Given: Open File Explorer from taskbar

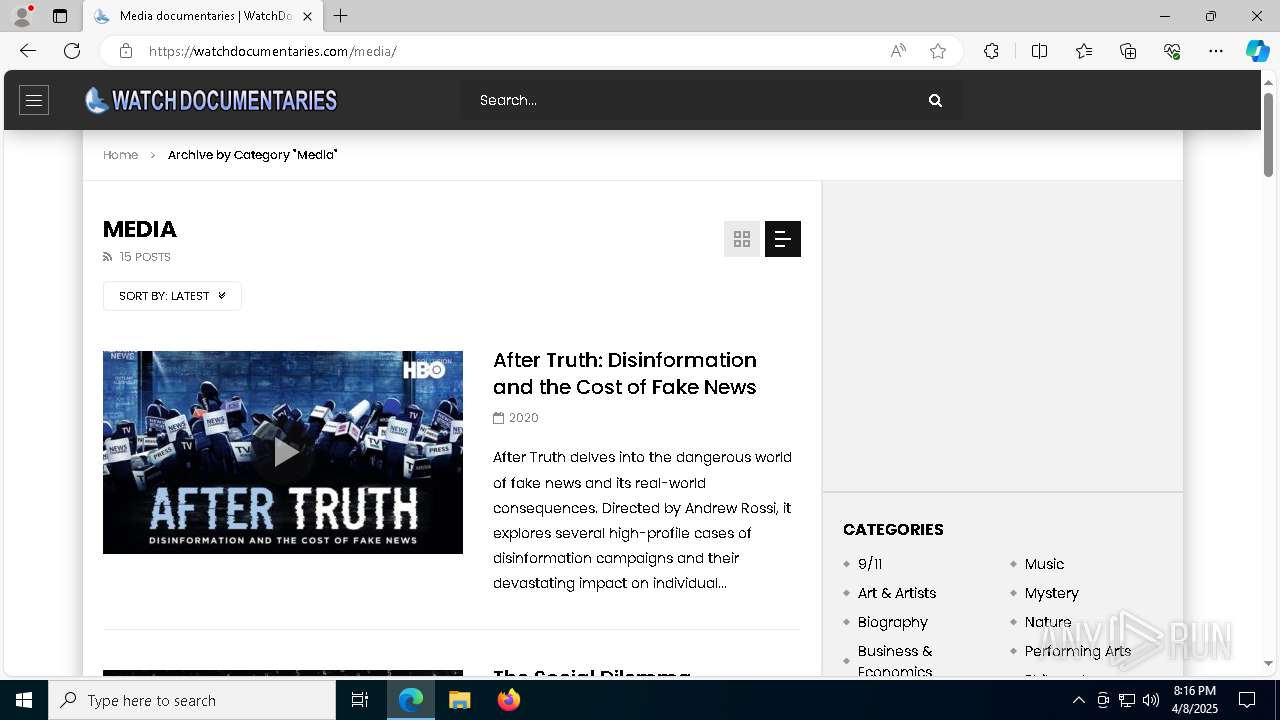Looking at the screenshot, I should [460, 700].
